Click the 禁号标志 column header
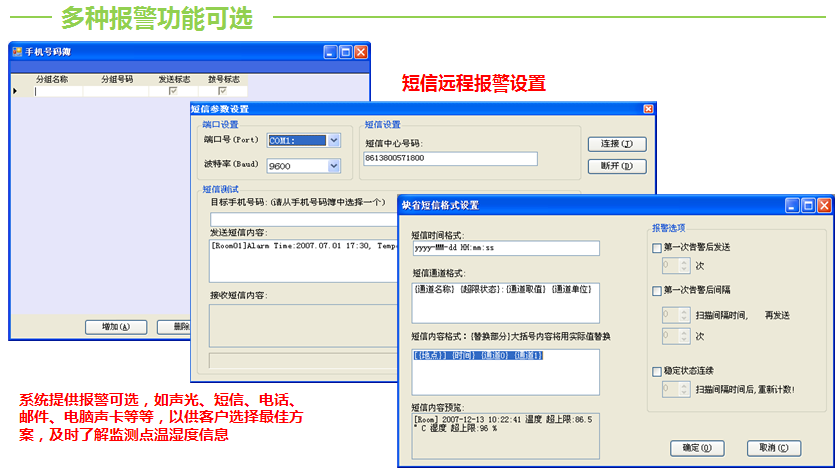839x471 pixels. click(x=224, y=79)
